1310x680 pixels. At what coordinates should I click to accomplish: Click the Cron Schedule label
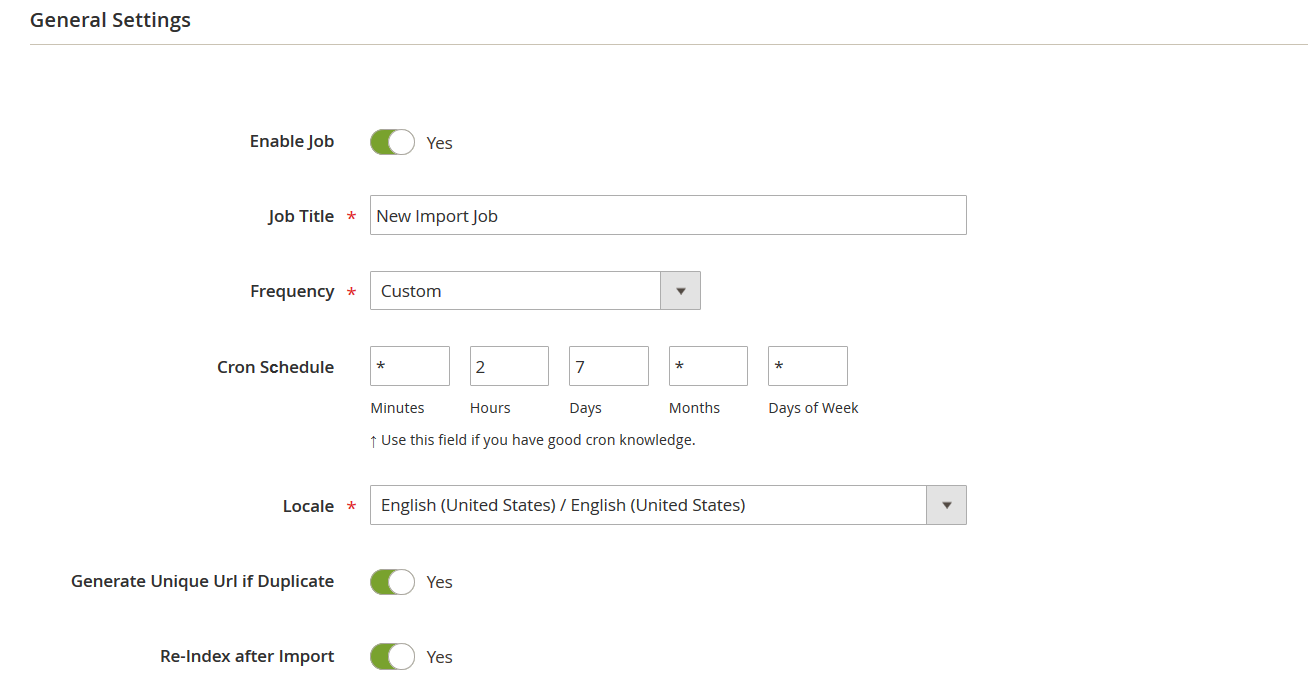pos(275,366)
